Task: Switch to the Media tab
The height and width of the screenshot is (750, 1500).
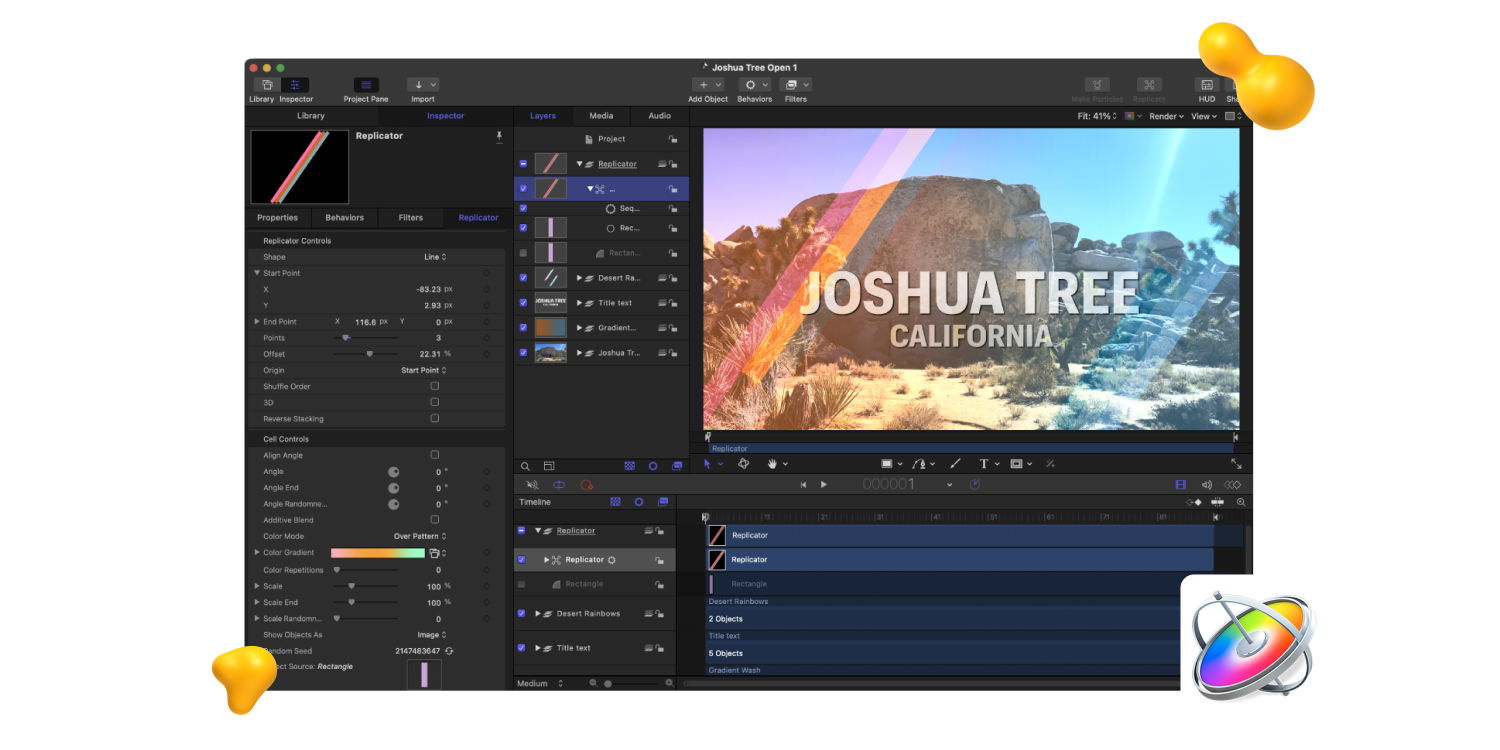Action: [601, 116]
